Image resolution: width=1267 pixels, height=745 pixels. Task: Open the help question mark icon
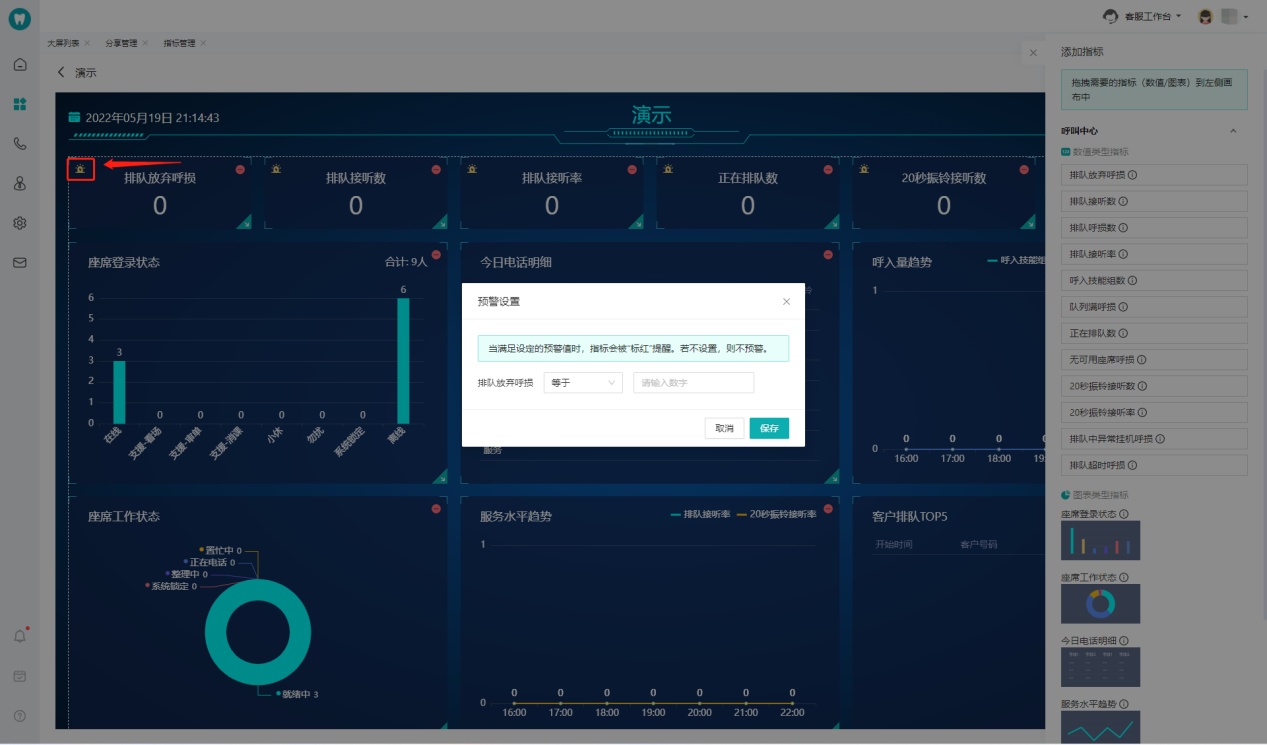click(20, 716)
